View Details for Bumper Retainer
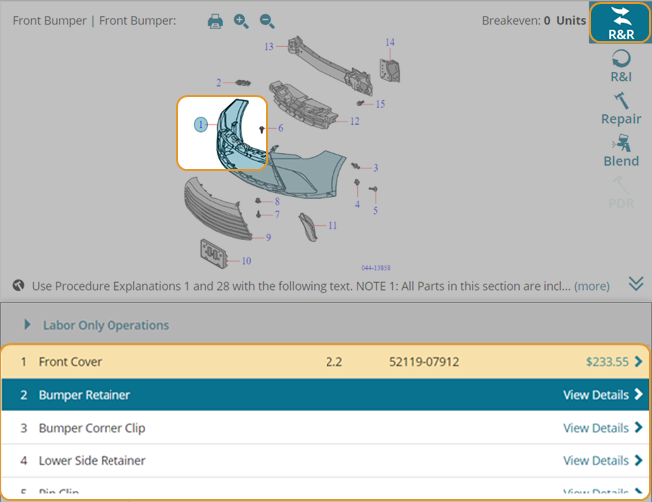652x502 pixels. [602, 395]
